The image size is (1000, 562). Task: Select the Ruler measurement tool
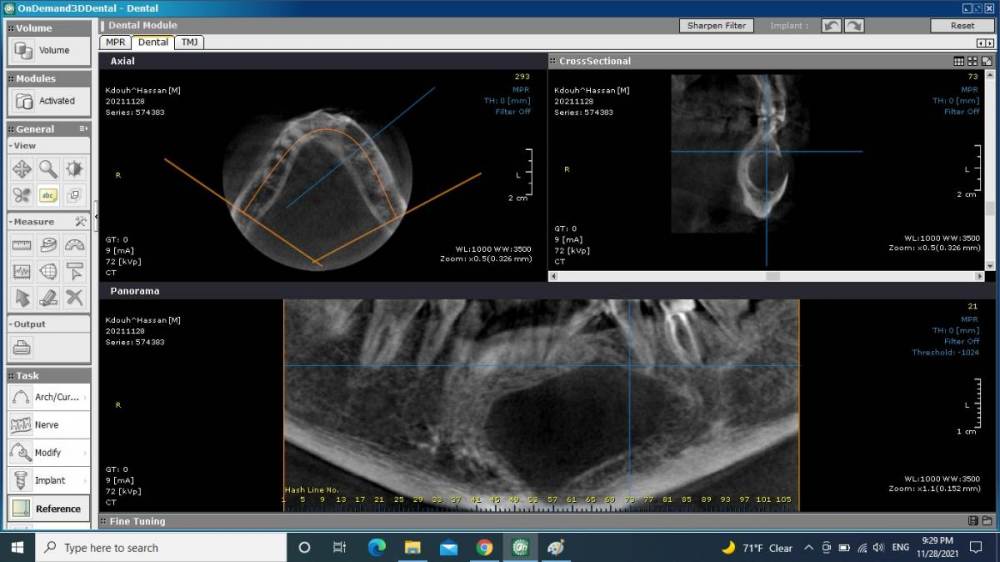(x=22, y=245)
